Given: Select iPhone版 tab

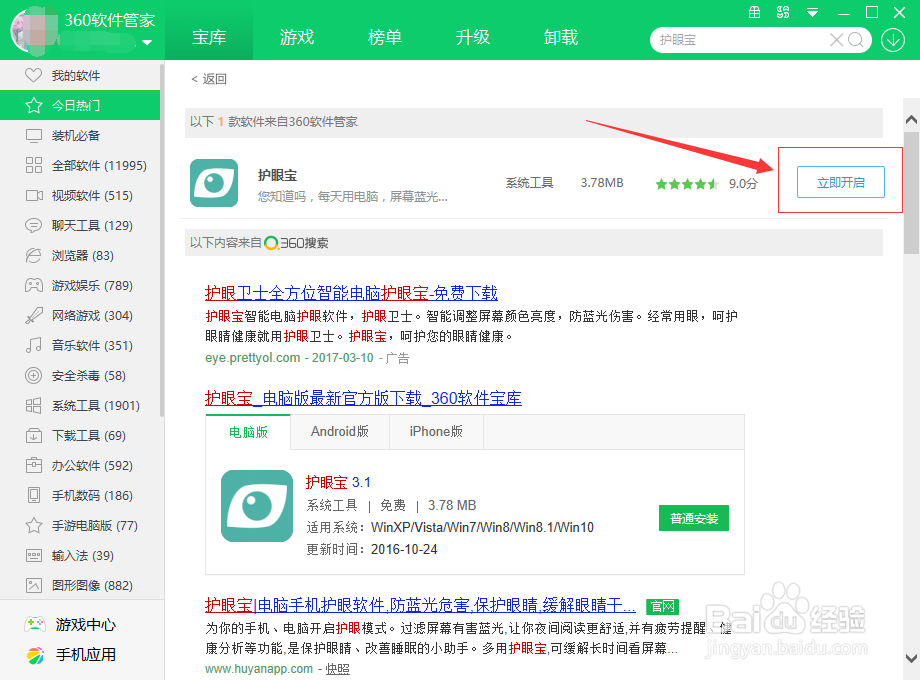Looking at the screenshot, I should 436,432.
